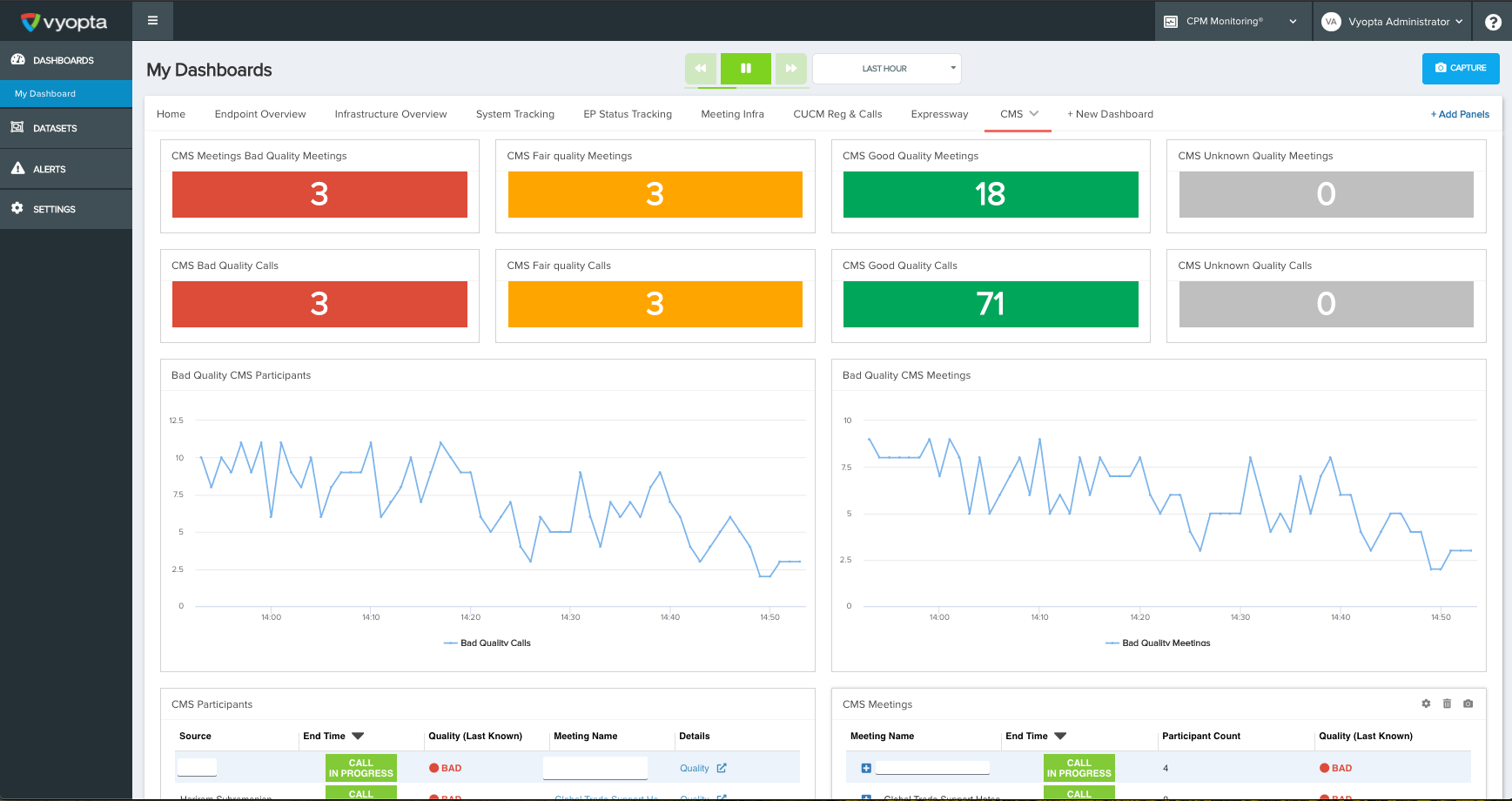
Task: Click BAD quality status in CMS Meetings row
Action: pos(1336,768)
